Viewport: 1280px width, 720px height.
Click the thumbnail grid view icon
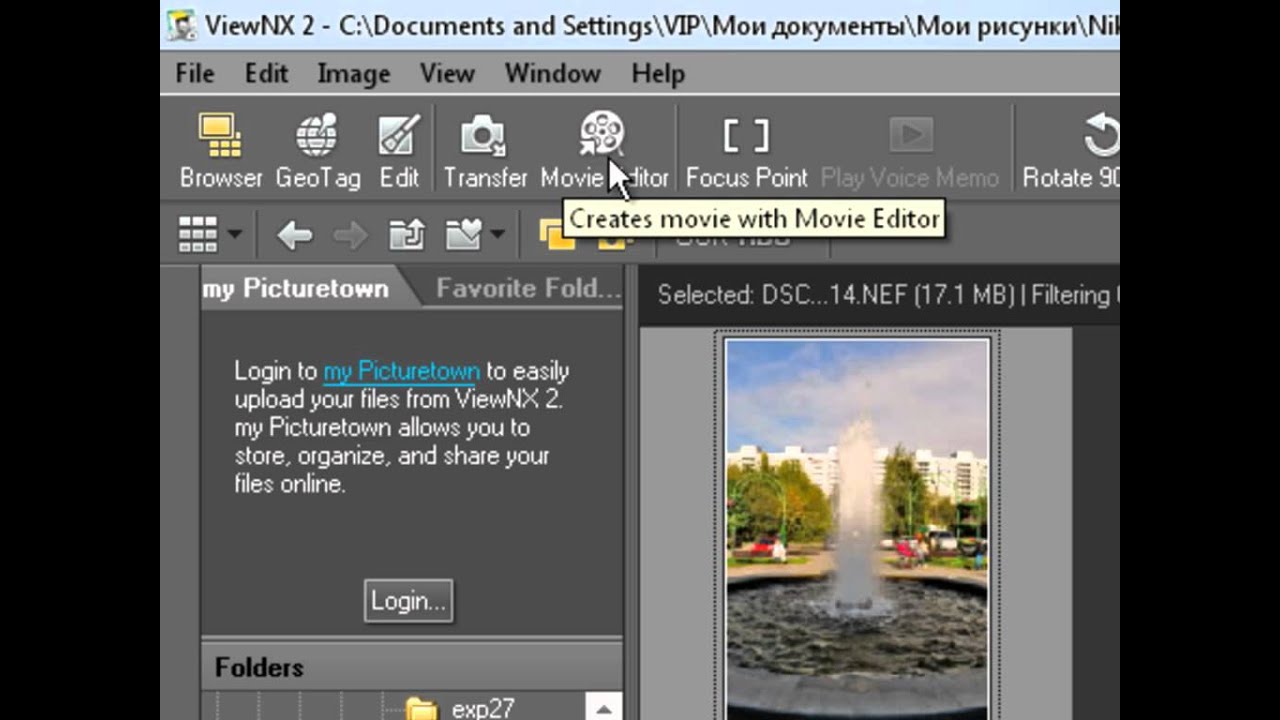click(197, 235)
